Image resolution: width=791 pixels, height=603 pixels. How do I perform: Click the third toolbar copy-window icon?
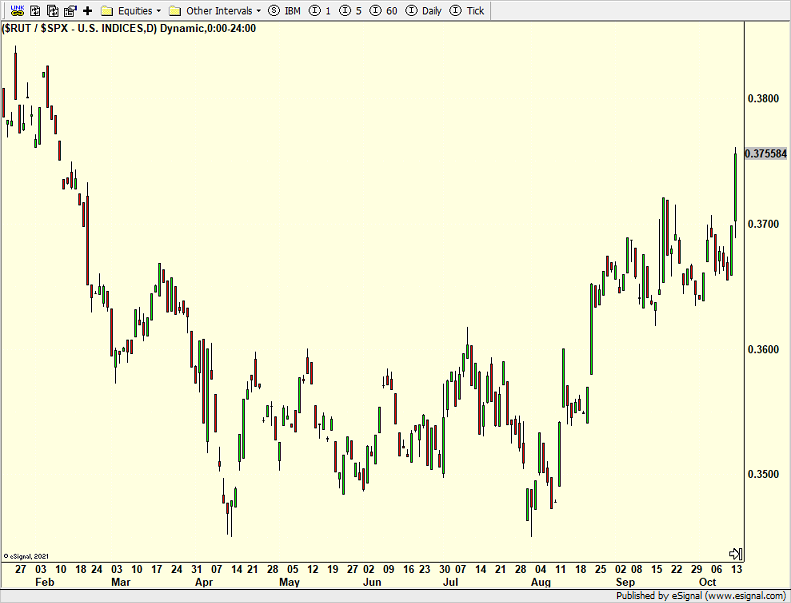(x=52, y=10)
